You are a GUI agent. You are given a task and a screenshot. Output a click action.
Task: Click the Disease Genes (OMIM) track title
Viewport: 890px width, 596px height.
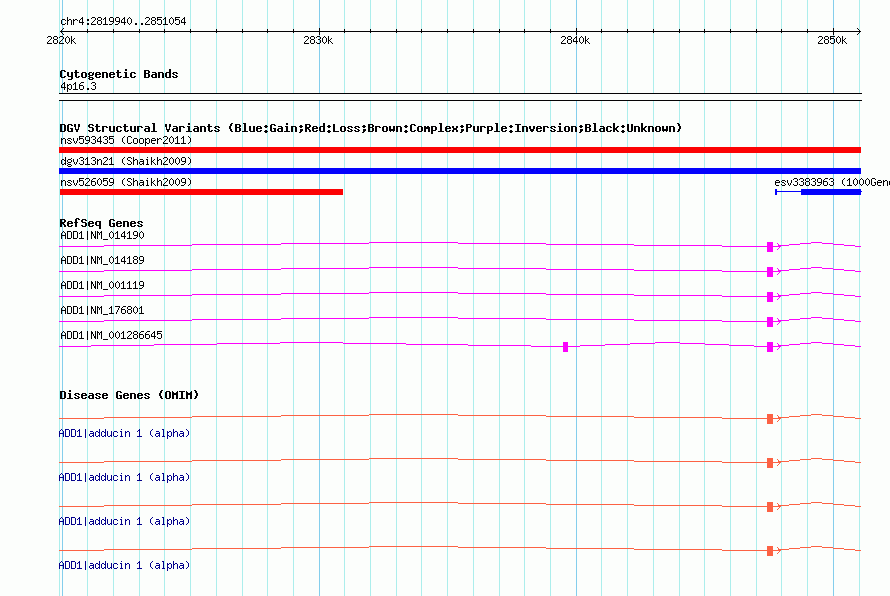(129, 395)
